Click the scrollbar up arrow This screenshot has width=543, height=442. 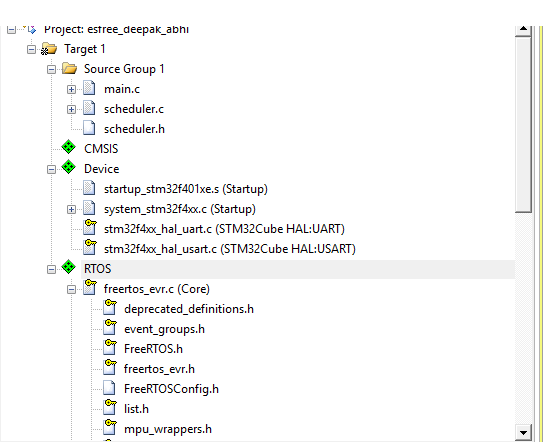pos(523,30)
